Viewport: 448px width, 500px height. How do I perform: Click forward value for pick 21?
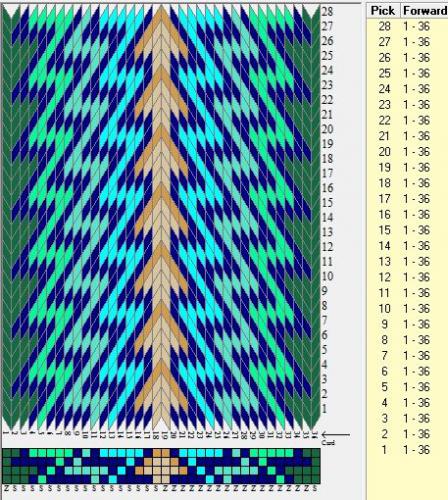[x=416, y=136]
